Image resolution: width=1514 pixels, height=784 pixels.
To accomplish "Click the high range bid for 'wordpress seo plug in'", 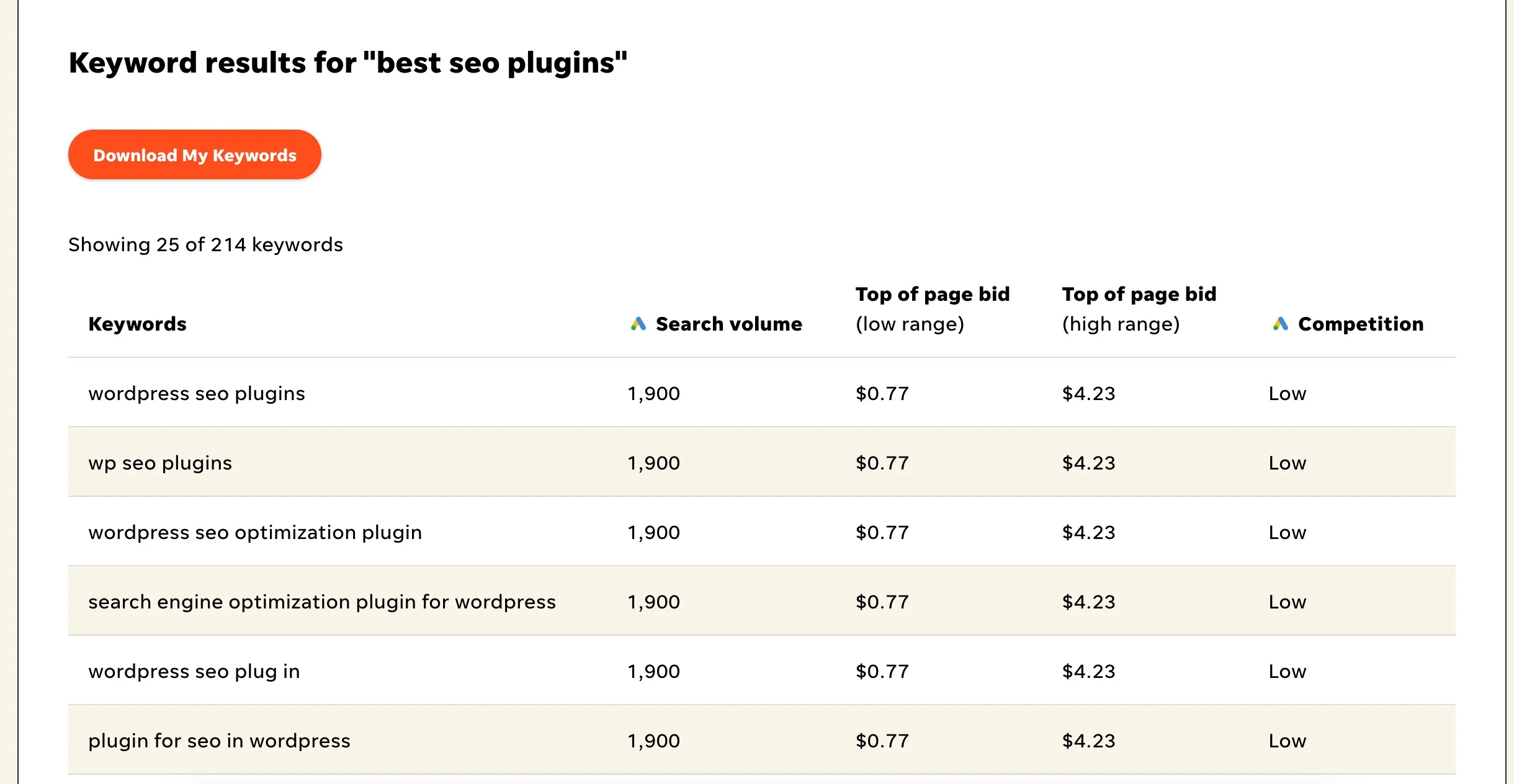I will [1088, 671].
